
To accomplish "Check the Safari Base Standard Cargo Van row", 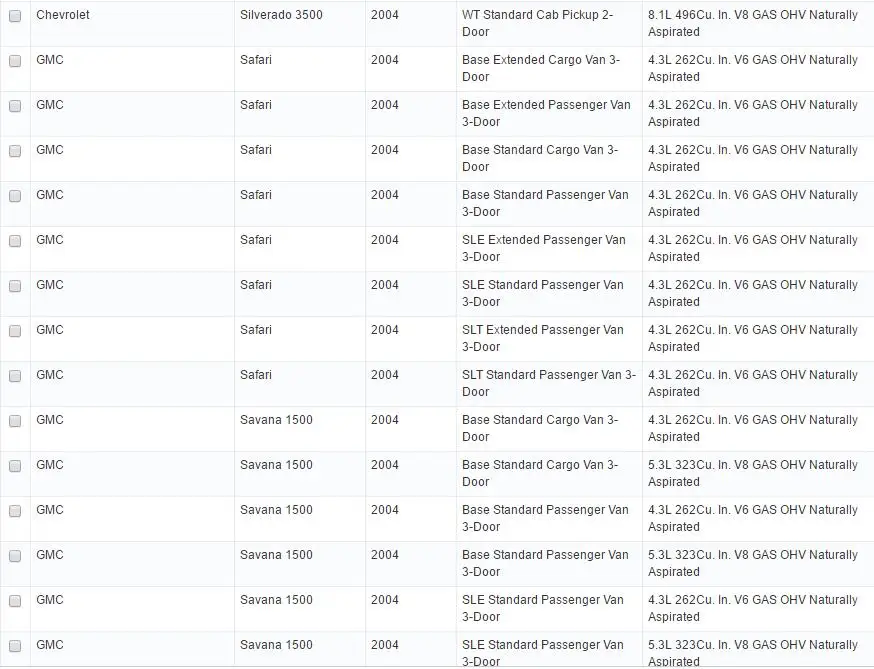I will point(15,151).
